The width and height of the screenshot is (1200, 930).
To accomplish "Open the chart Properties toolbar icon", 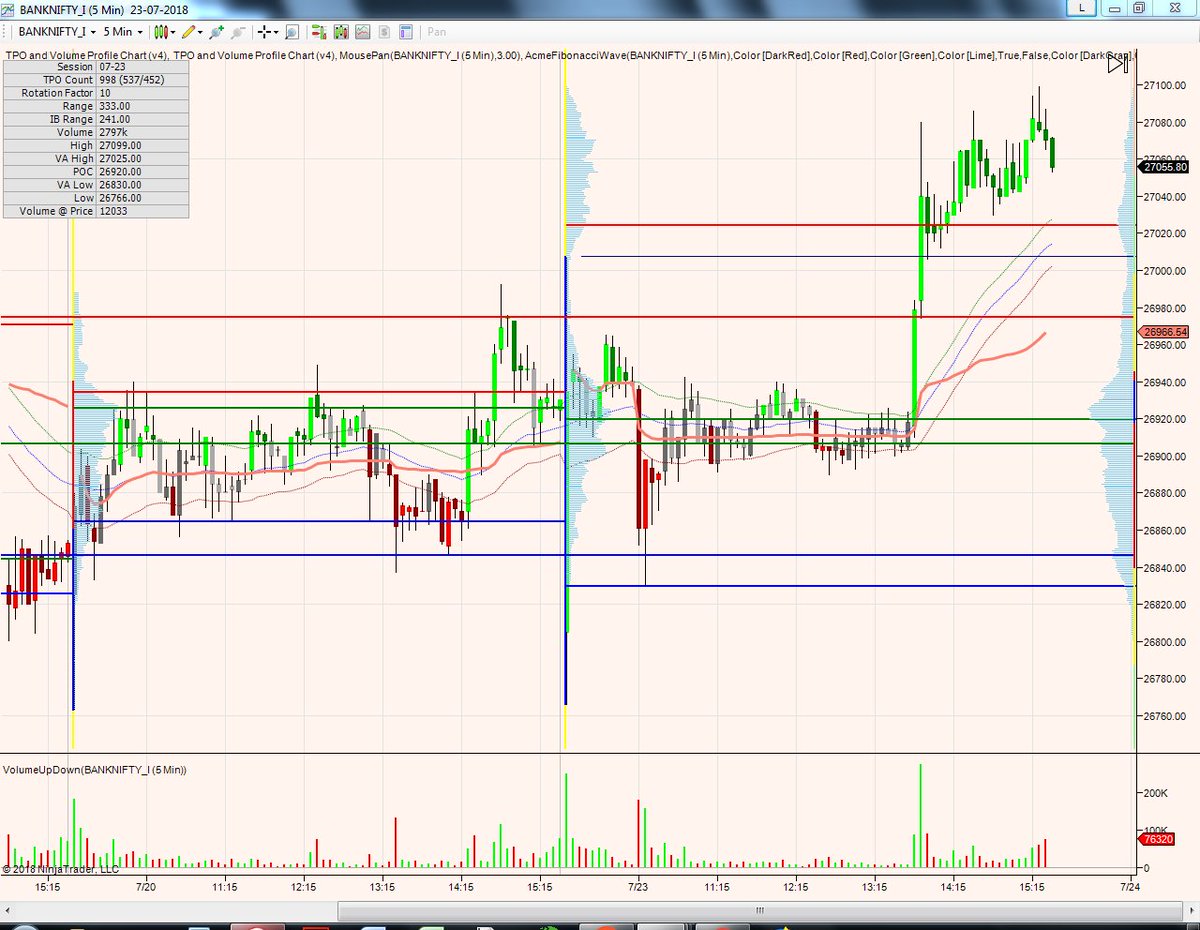I will pos(405,32).
